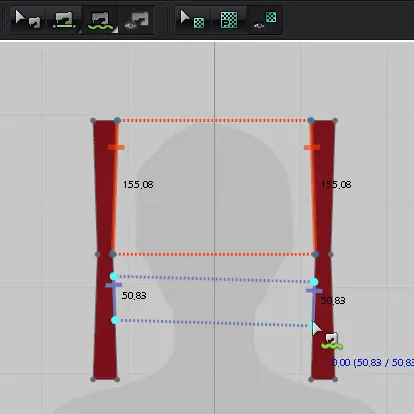Select the Free Sewing tool
This screenshot has height=414, width=414.
tap(101, 20)
